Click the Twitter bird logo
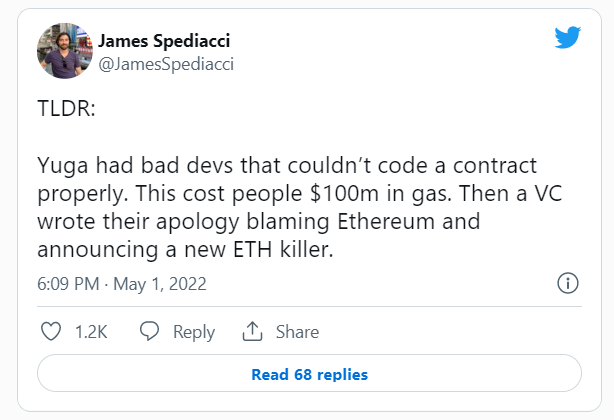Screen dimensions: 614x420 pos(569,38)
